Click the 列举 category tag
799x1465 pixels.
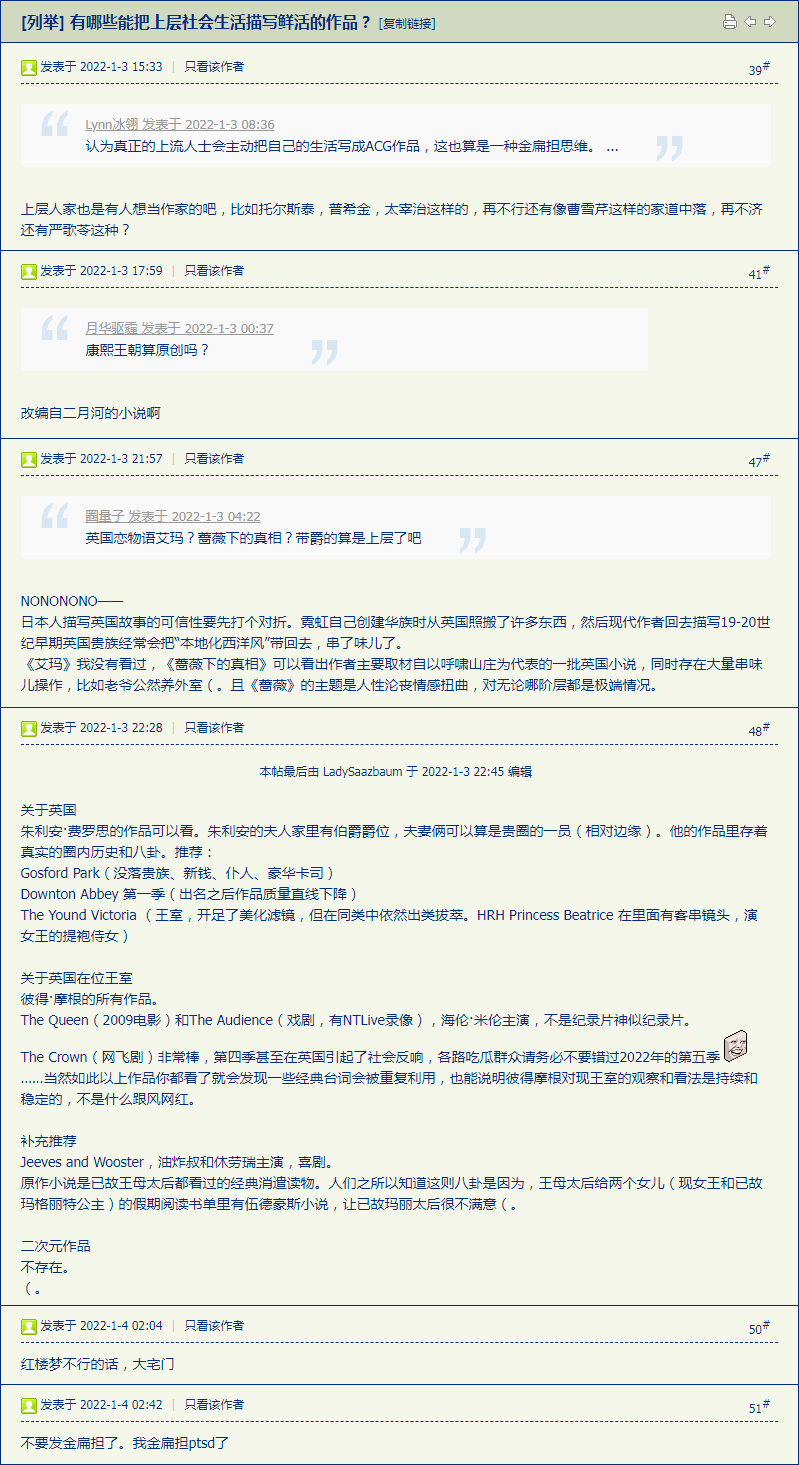[x=43, y=22]
